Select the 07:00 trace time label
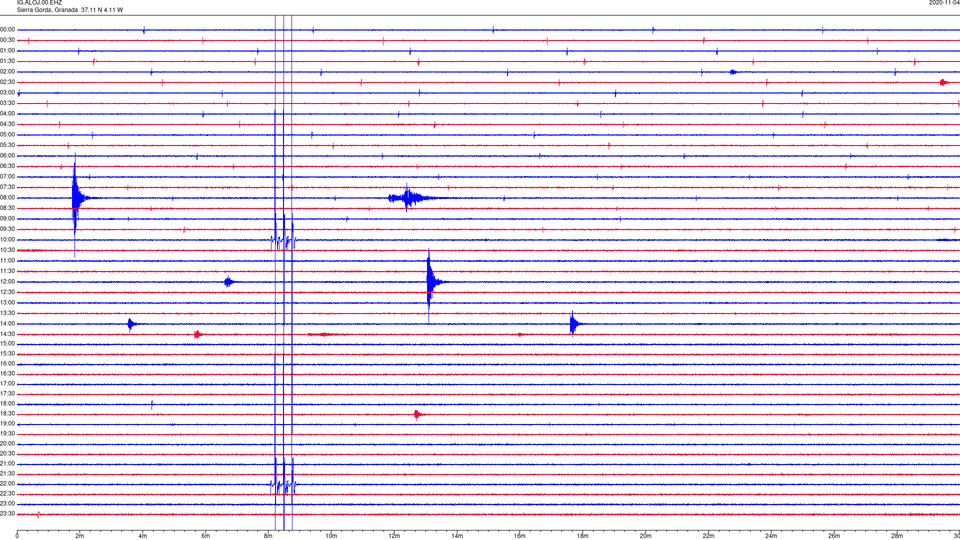This screenshot has width=960, height=540. (7, 177)
